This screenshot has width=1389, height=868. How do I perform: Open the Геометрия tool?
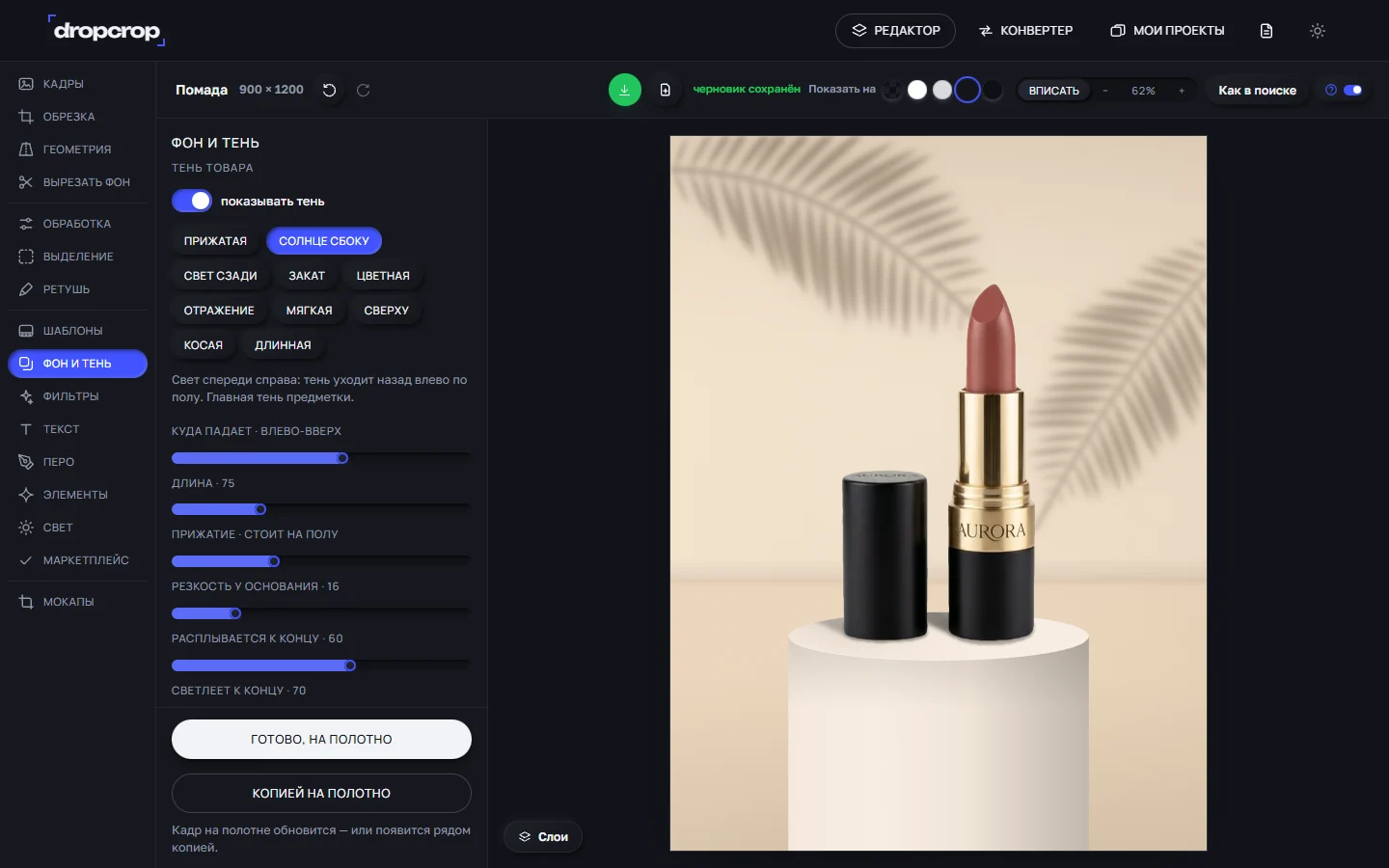(77, 149)
